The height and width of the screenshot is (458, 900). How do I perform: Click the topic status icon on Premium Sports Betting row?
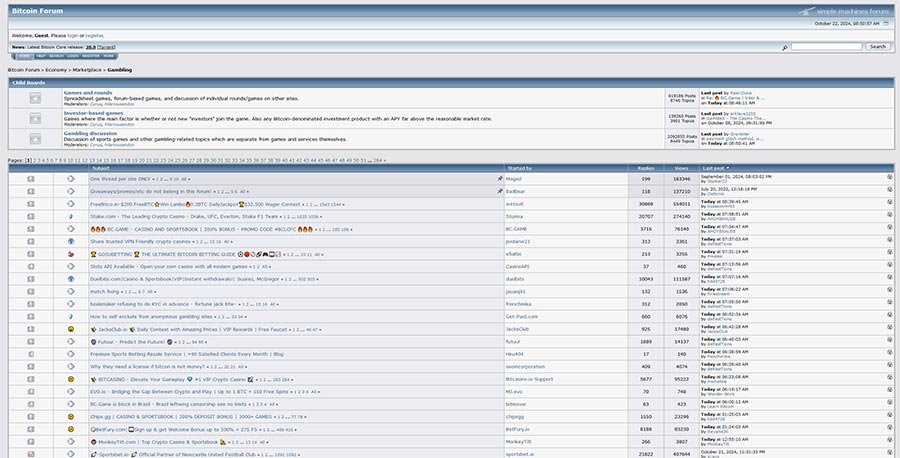tap(30, 354)
